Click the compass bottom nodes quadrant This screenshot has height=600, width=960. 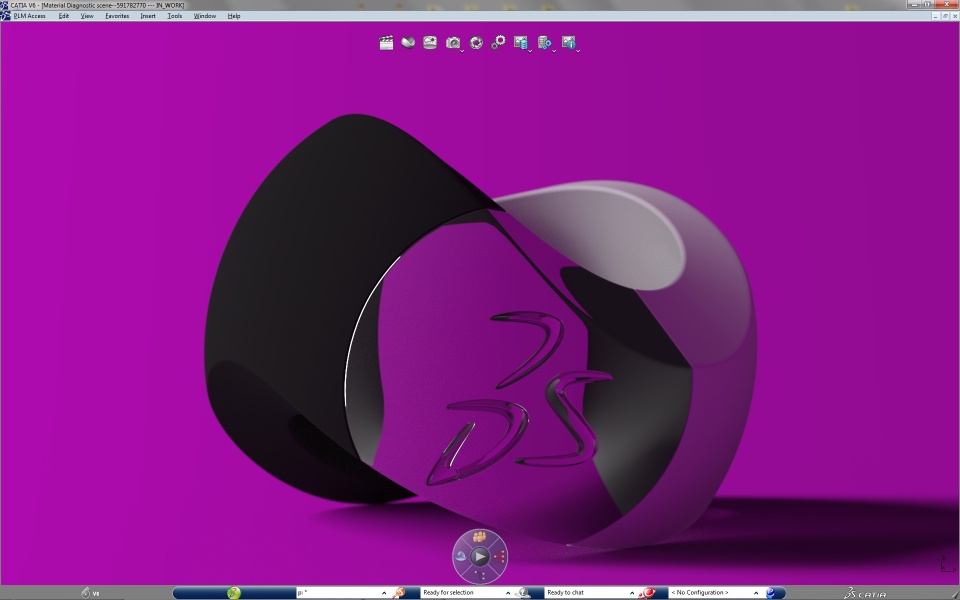(480, 575)
